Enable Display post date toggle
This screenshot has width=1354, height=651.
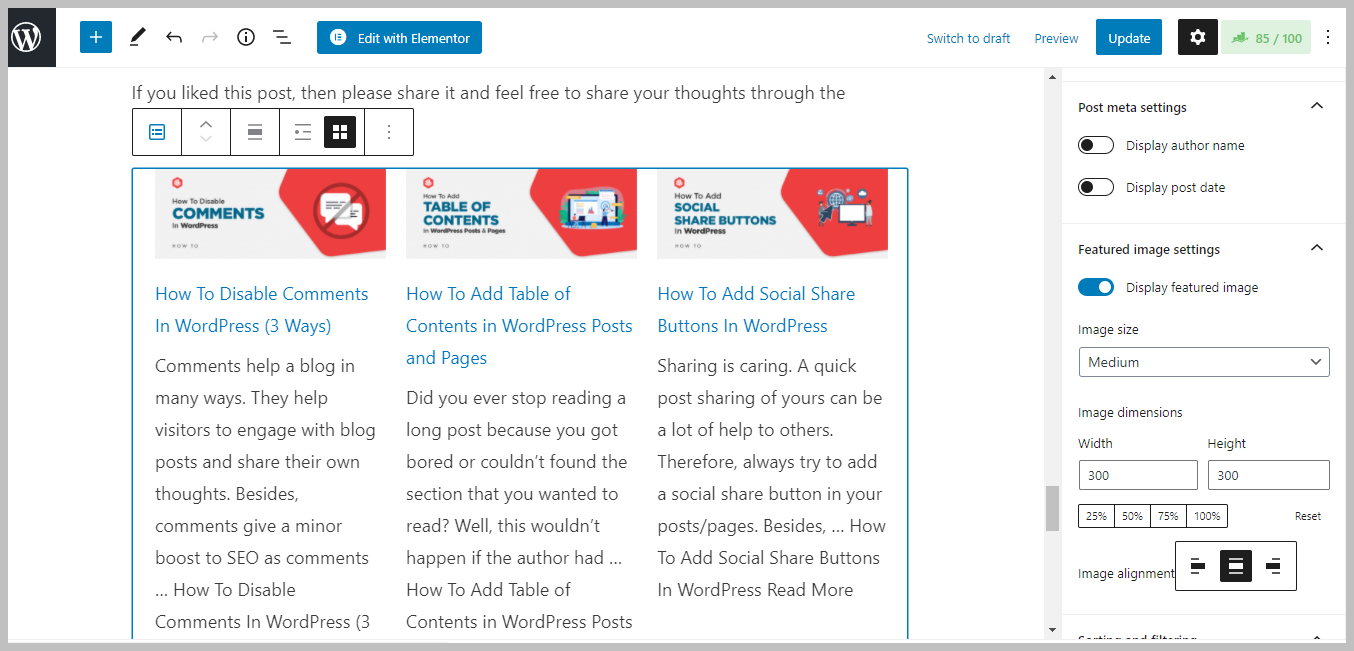(x=1096, y=187)
